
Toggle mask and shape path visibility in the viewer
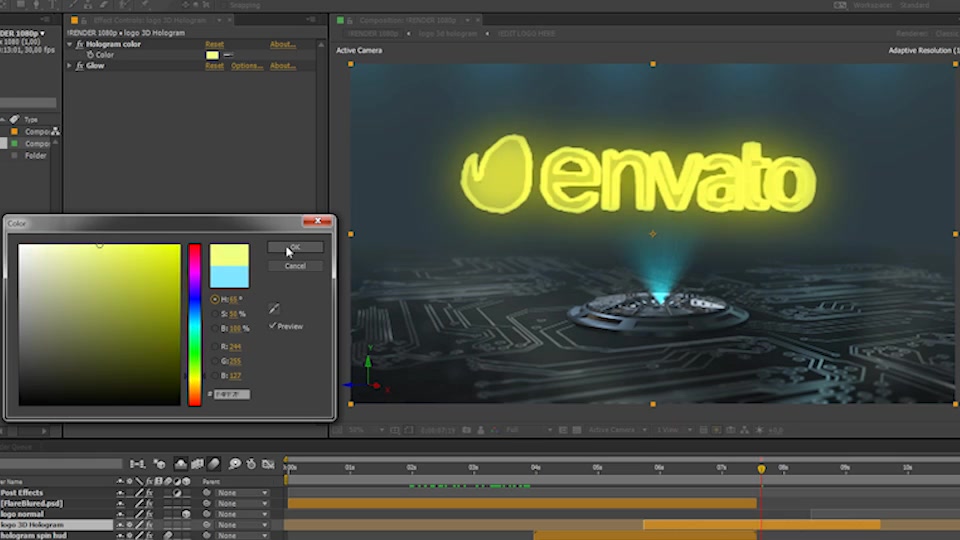(x=409, y=430)
